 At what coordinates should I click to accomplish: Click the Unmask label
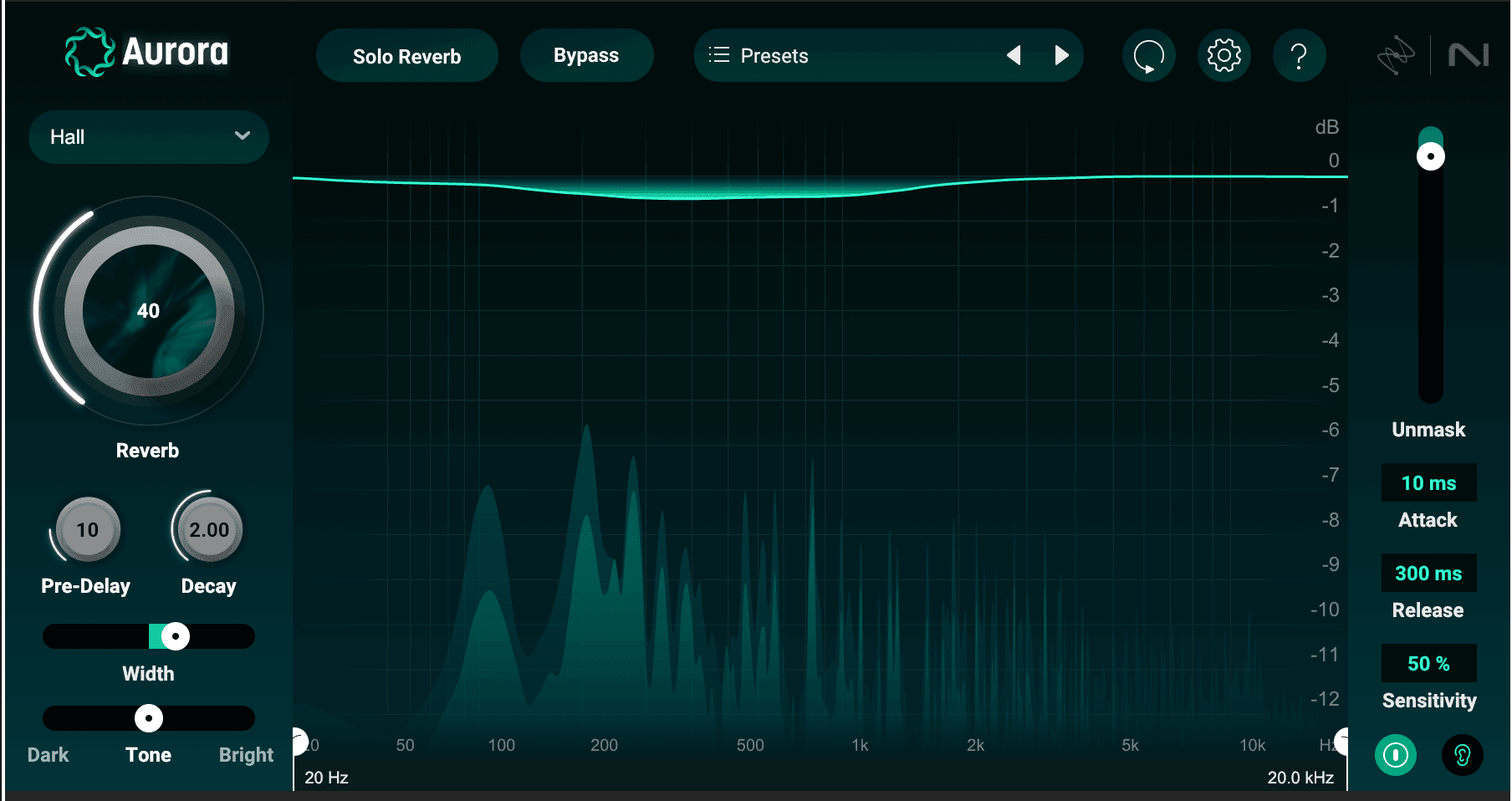[1428, 430]
